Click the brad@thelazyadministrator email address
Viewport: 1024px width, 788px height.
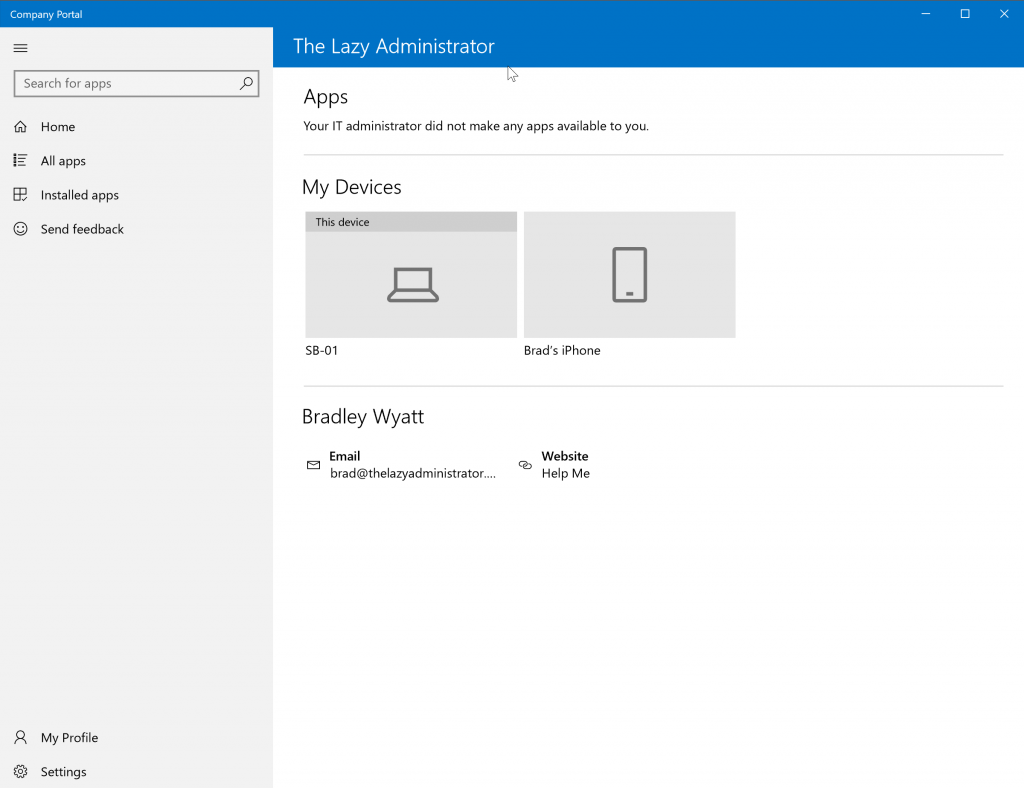[413, 473]
